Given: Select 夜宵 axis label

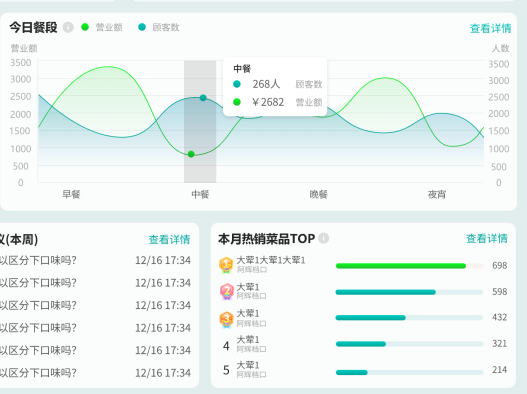Looking at the screenshot, I should [x=437, y=194].
